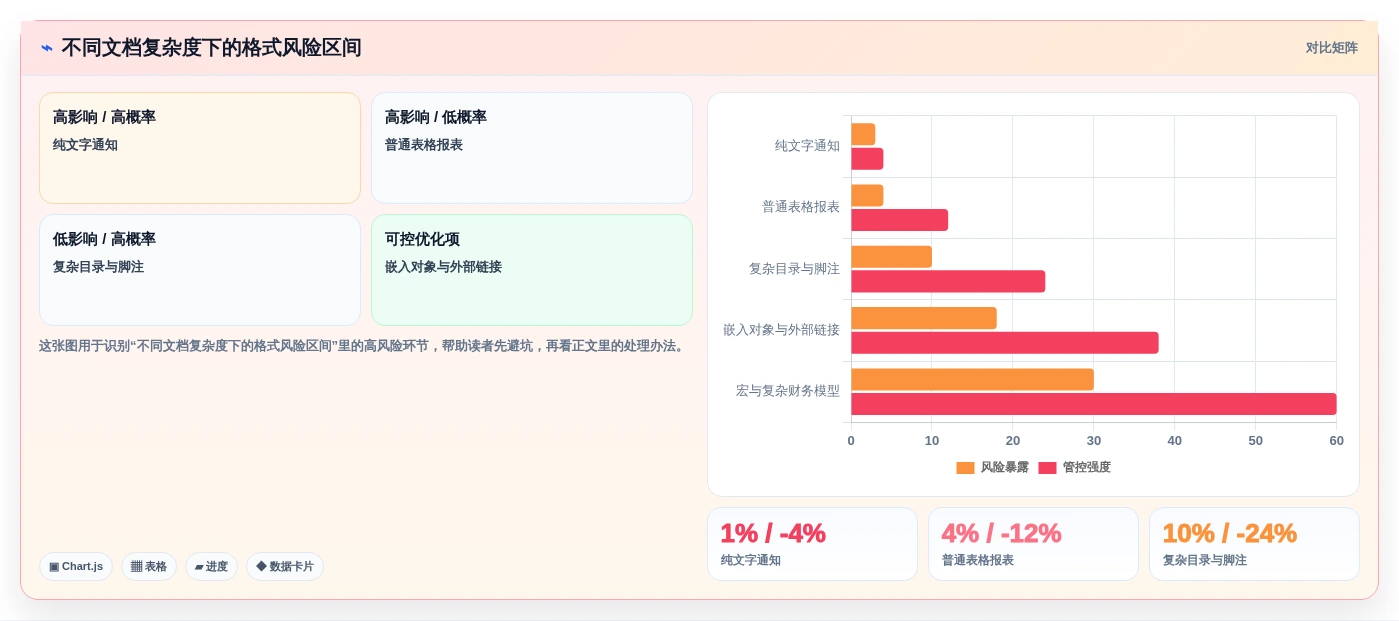Image resolution: width=1399 pixels, height=621 pixels.
Task: Click the 宏与复杂财务模型 axis label
Action: coord(788,391)
